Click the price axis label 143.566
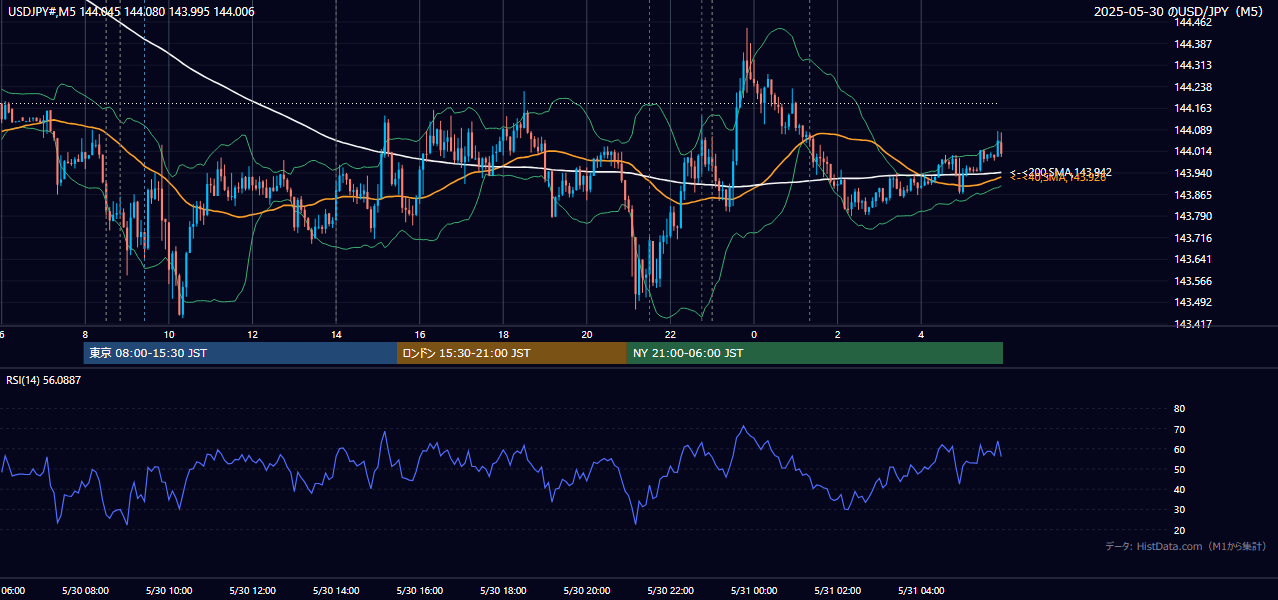Image resolution: width=1278 pixels, height=600 pixels. click(x=1194, y=281)
